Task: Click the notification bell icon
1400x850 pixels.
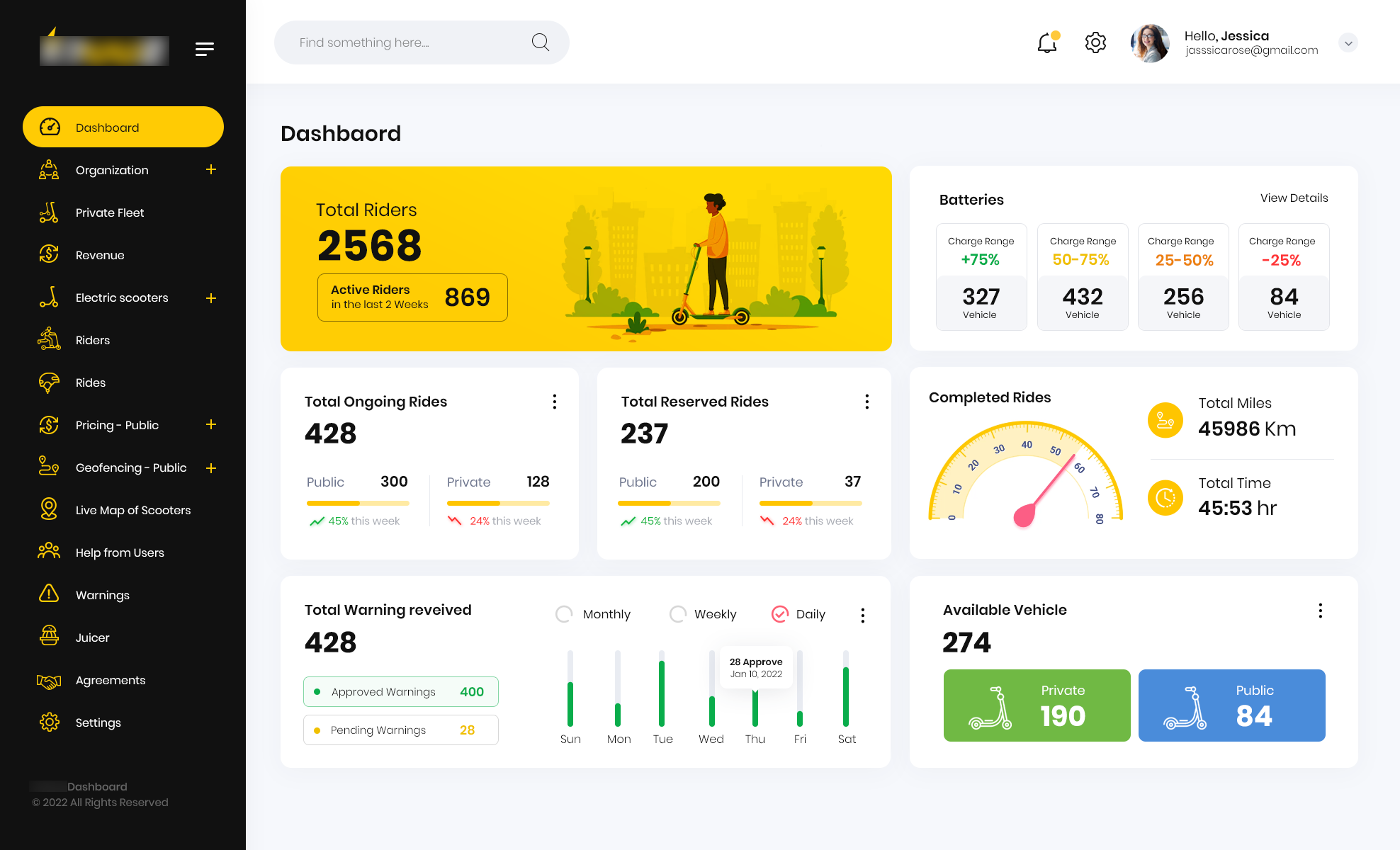Action: click(x=1047, y=43)
